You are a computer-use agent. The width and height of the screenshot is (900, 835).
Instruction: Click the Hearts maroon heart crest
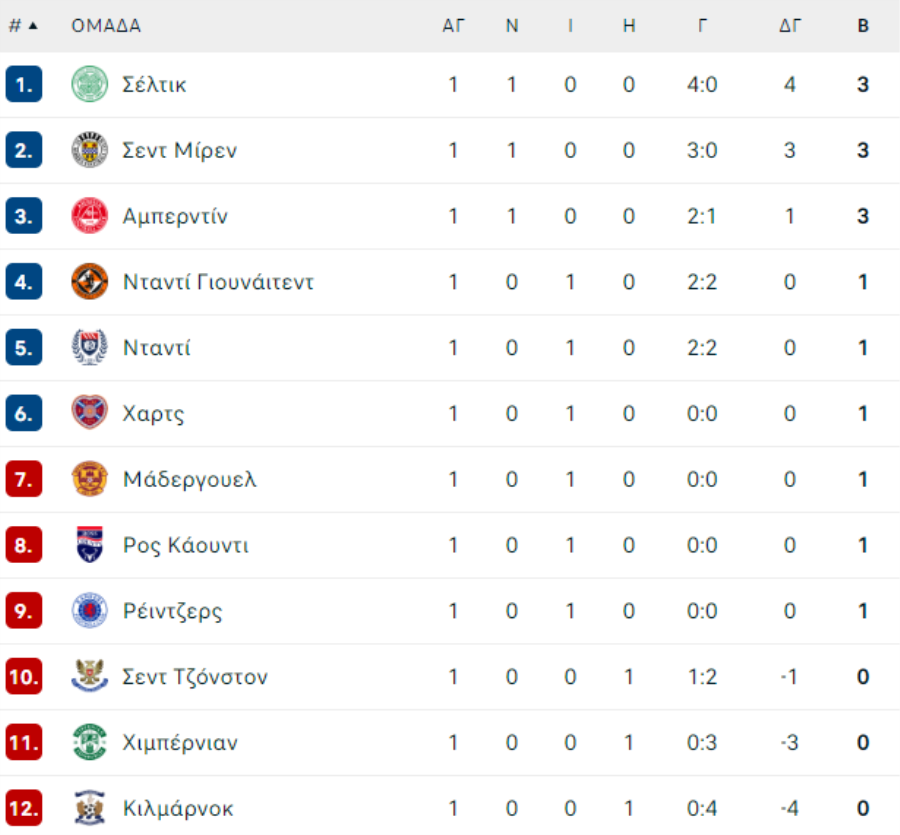pyautogui.click(x=90, y=413)
